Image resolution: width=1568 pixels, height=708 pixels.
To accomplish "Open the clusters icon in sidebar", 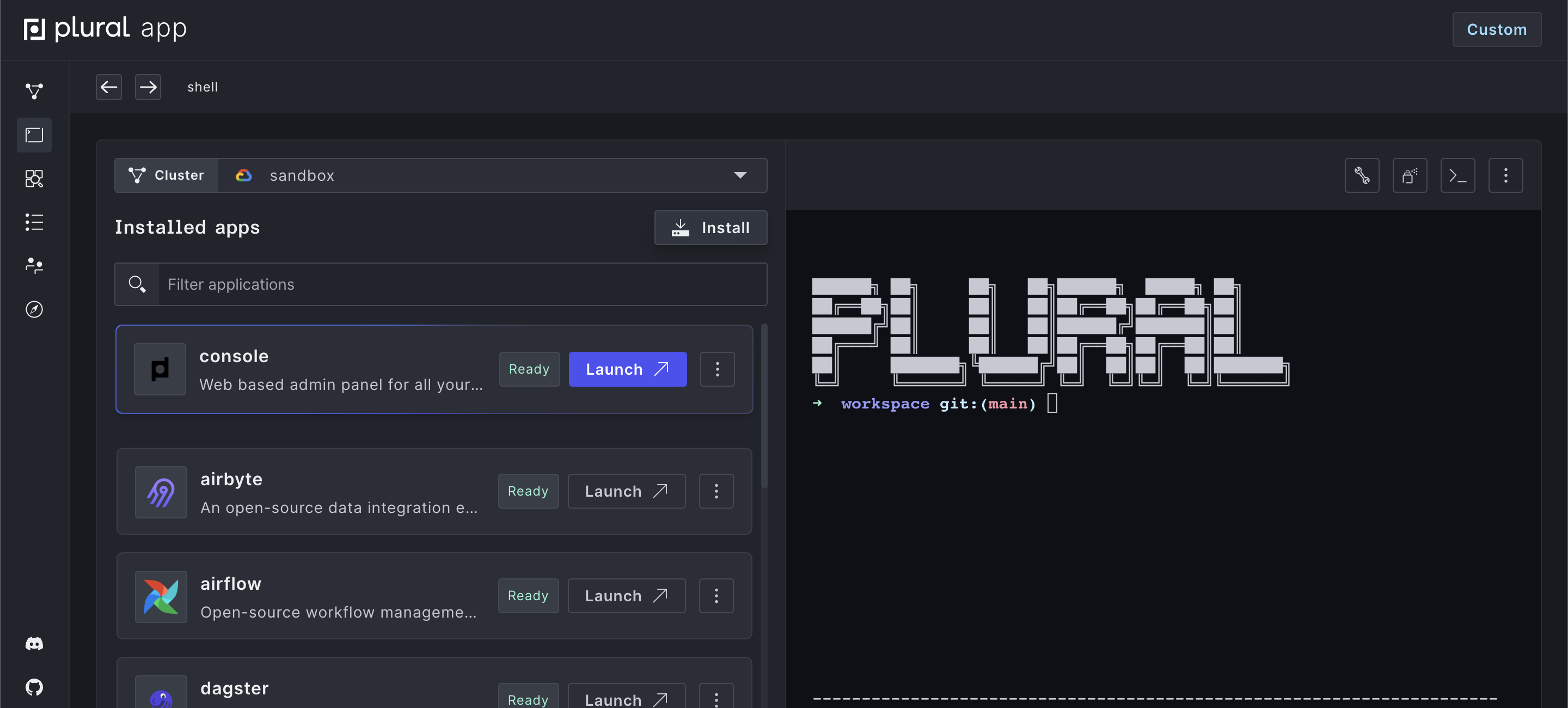I will click(34, 91).
